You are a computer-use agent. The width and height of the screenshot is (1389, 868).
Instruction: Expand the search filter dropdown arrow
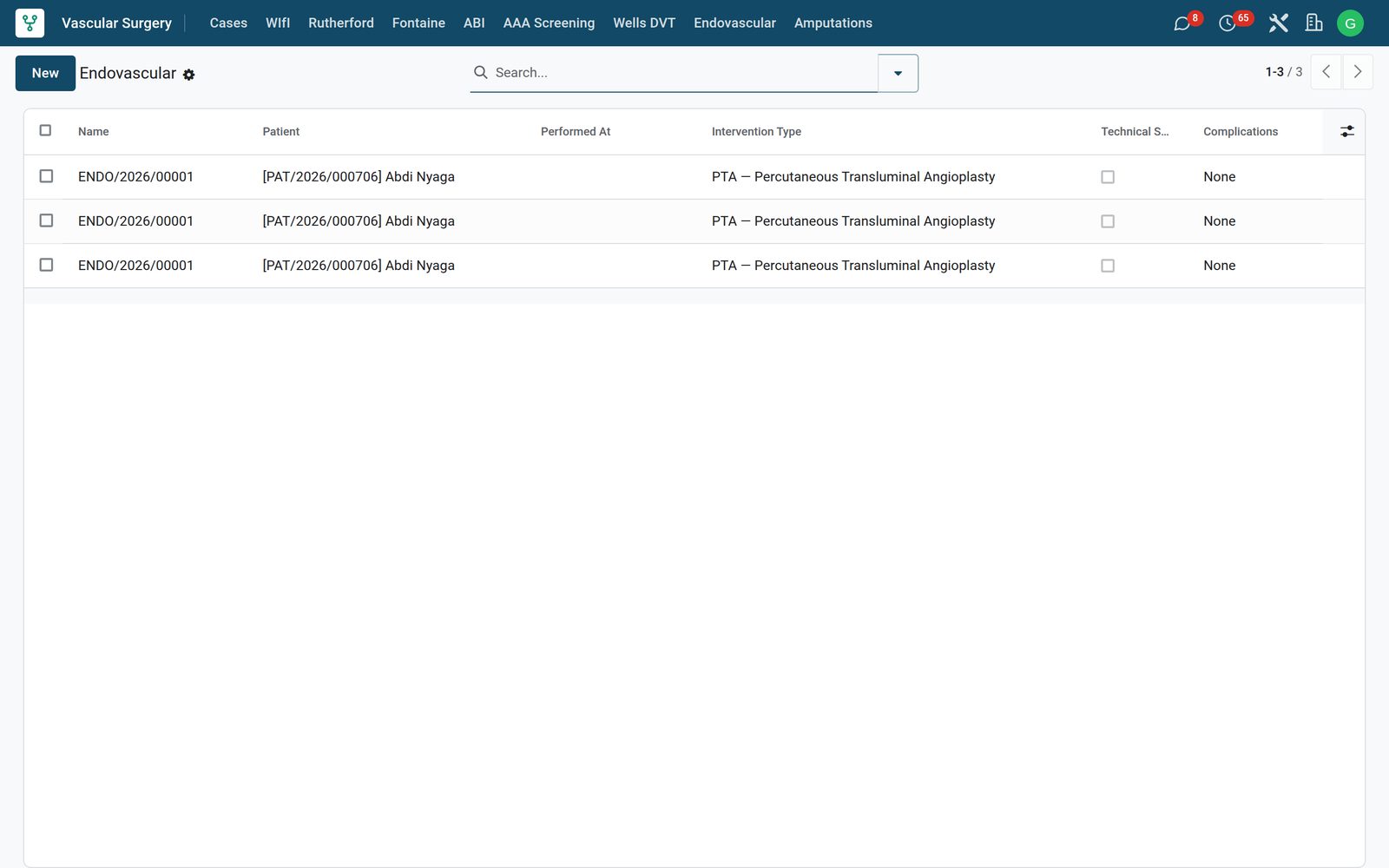[x=898, y=73]
